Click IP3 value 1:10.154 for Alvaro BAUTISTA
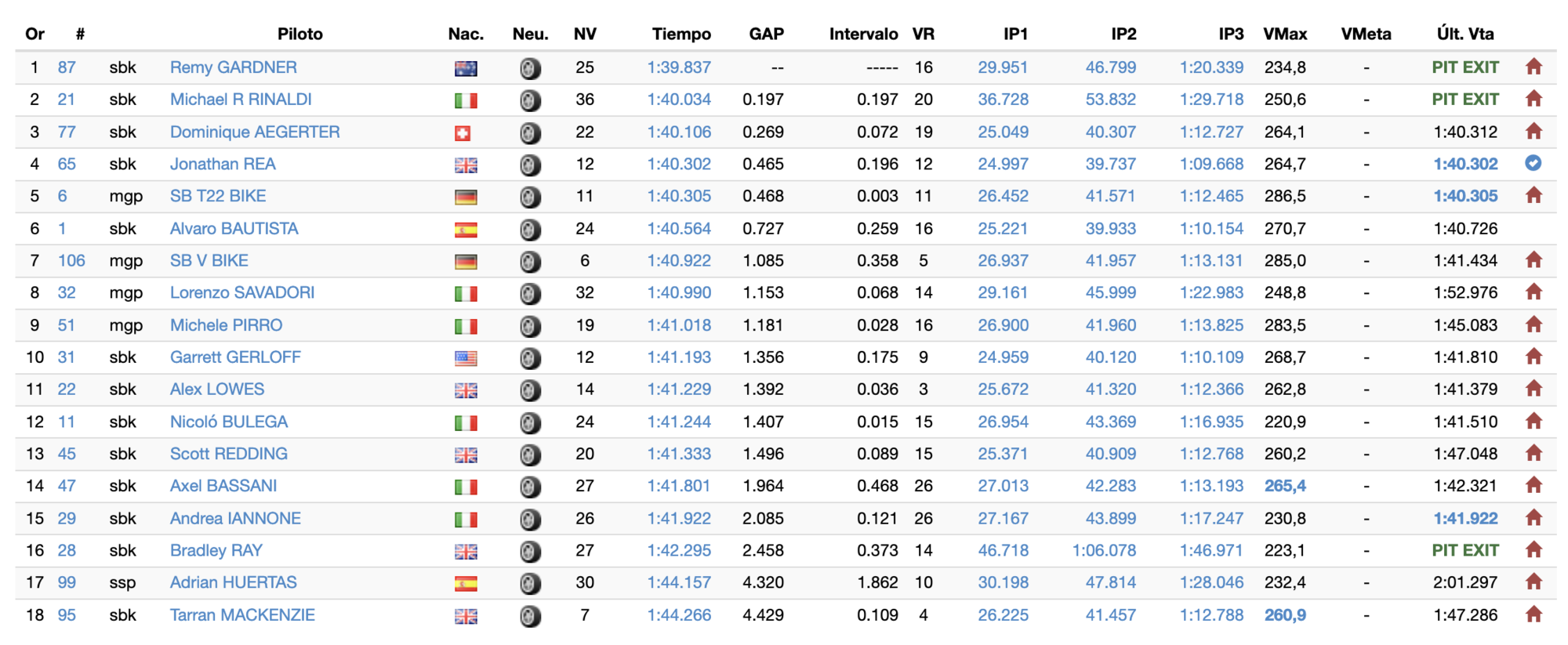Screen dimensions: 1568x645 [x=1211, y=228]
